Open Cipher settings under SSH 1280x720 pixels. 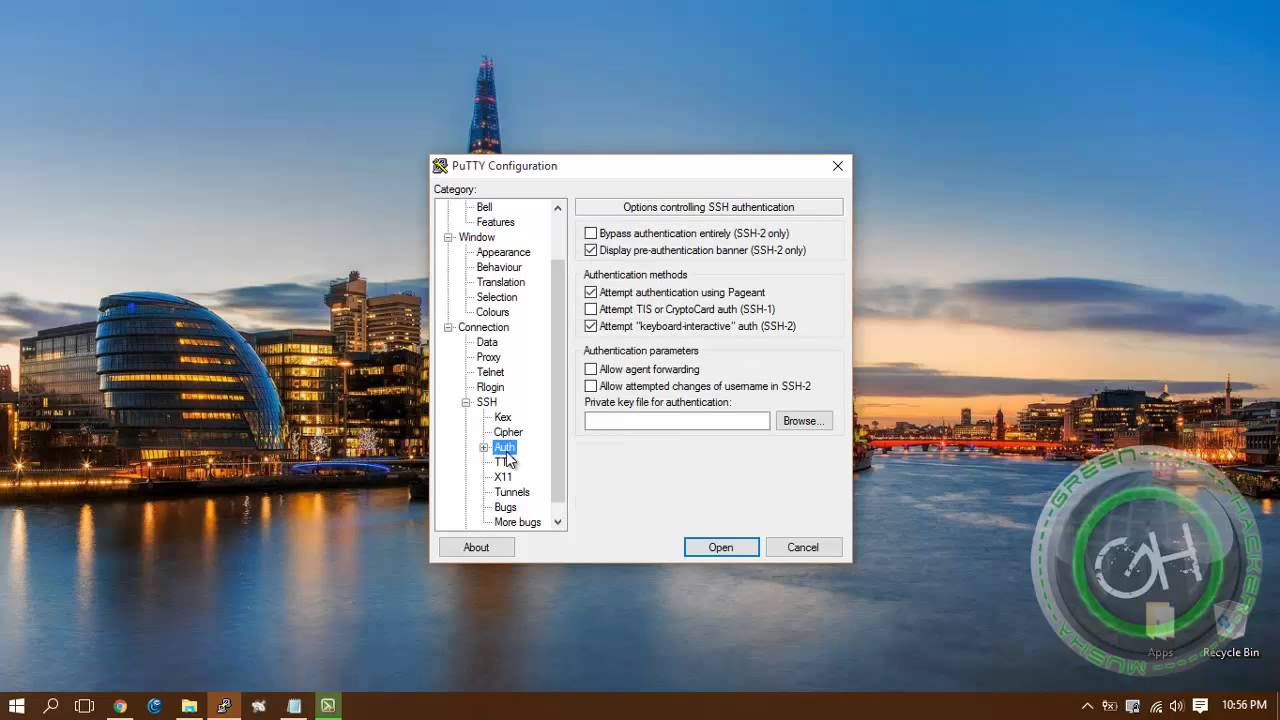[508, 432]
